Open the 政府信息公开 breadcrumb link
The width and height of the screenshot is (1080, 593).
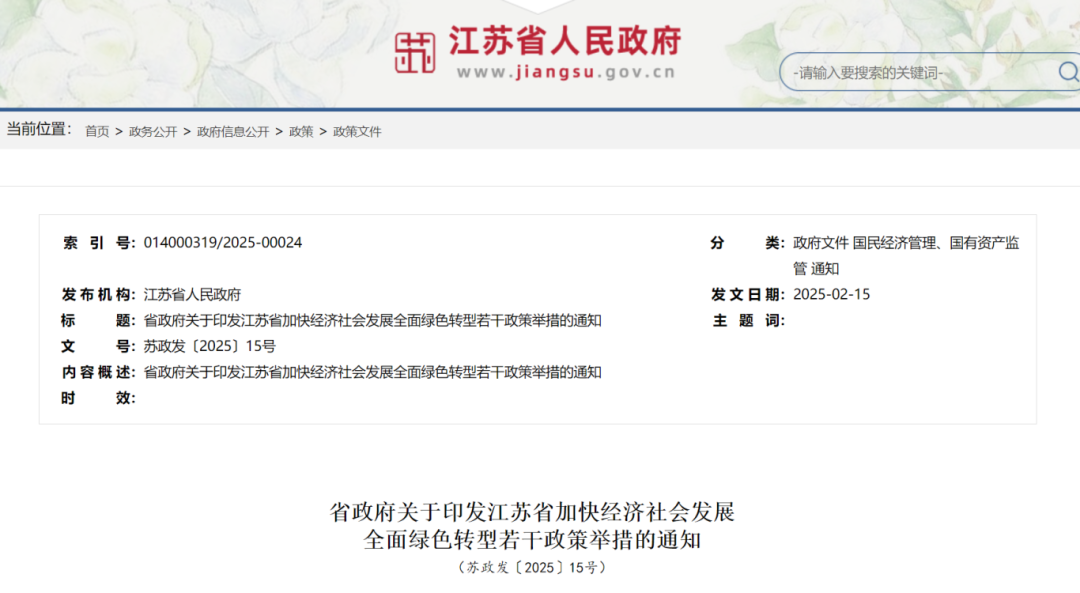[x=230, y=131]
